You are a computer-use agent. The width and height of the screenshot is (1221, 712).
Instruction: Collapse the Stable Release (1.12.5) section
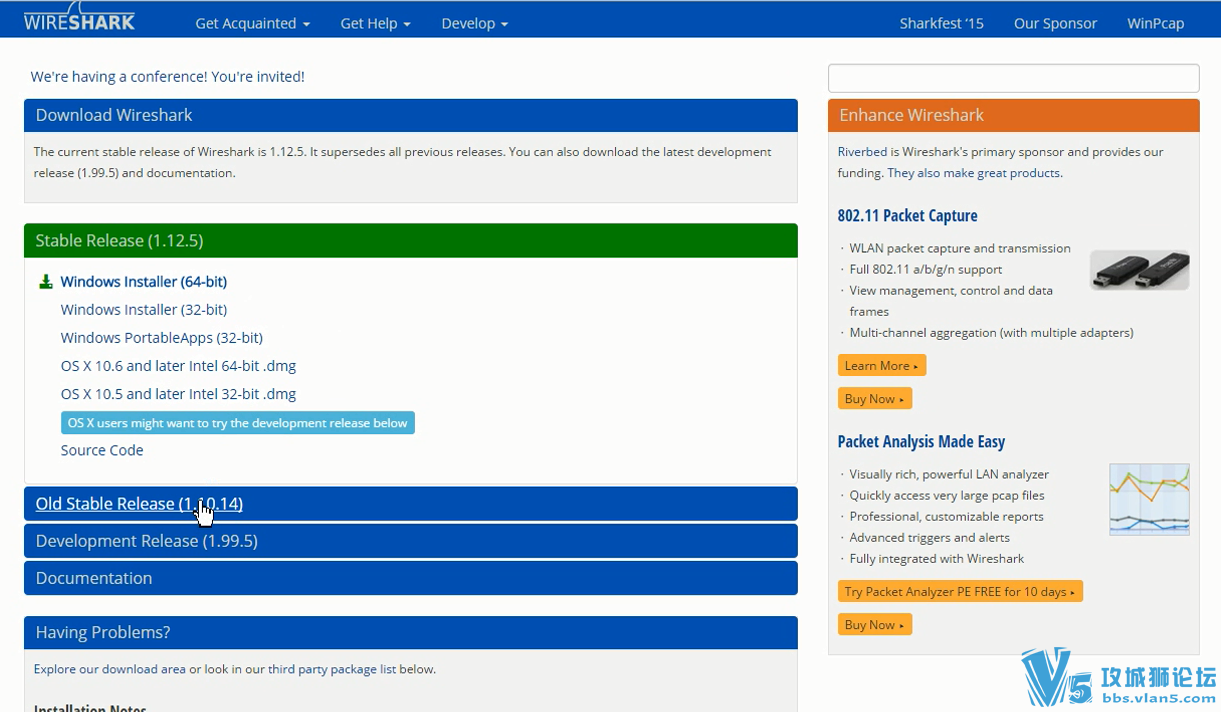pyautogui.click(x=411, y=241)
